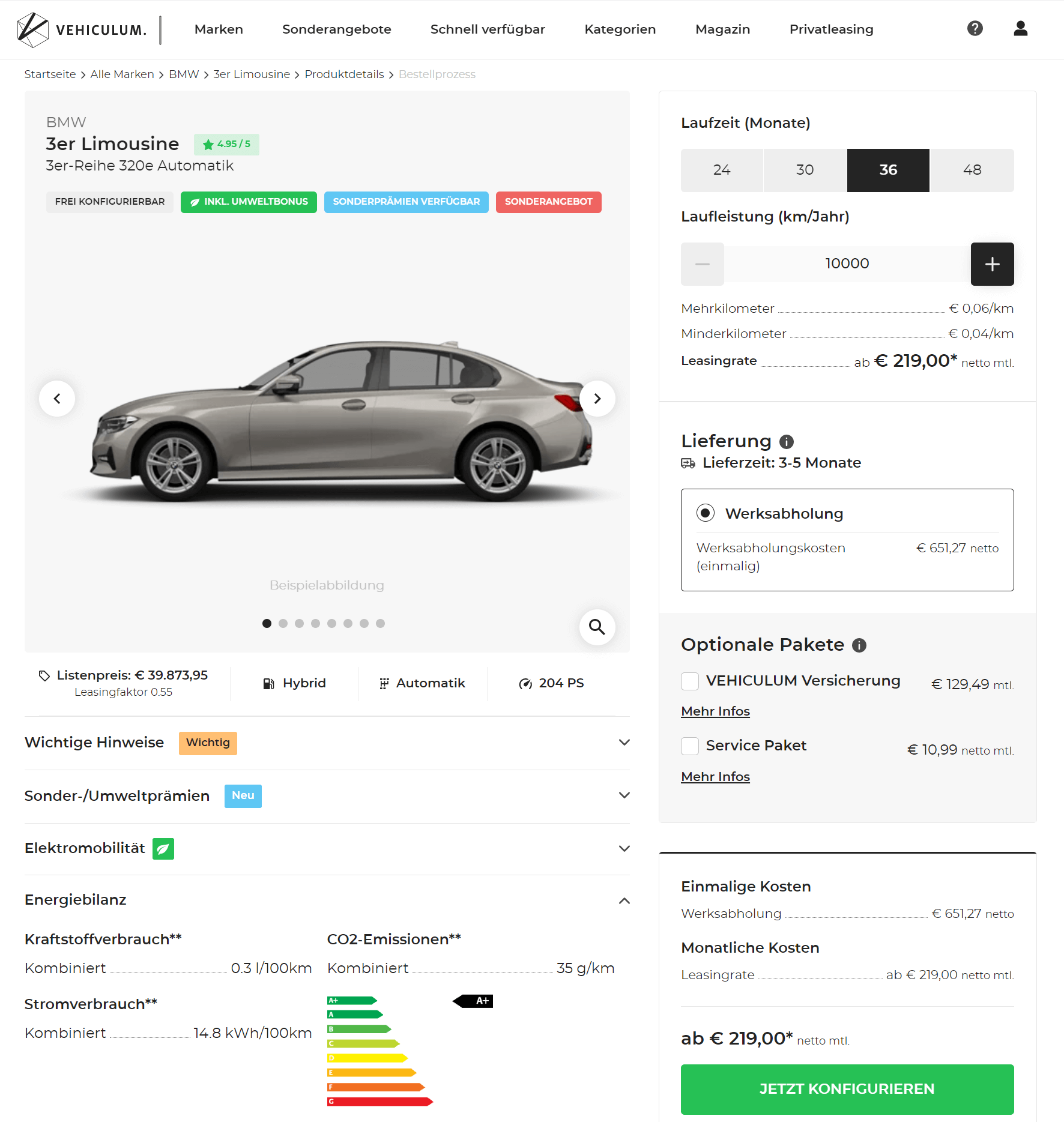The height and width of the screenshot is (1122, 1064).
Task: Enable VEHICULUM Versicherung checkbox
Action: (x=690, y=681)
